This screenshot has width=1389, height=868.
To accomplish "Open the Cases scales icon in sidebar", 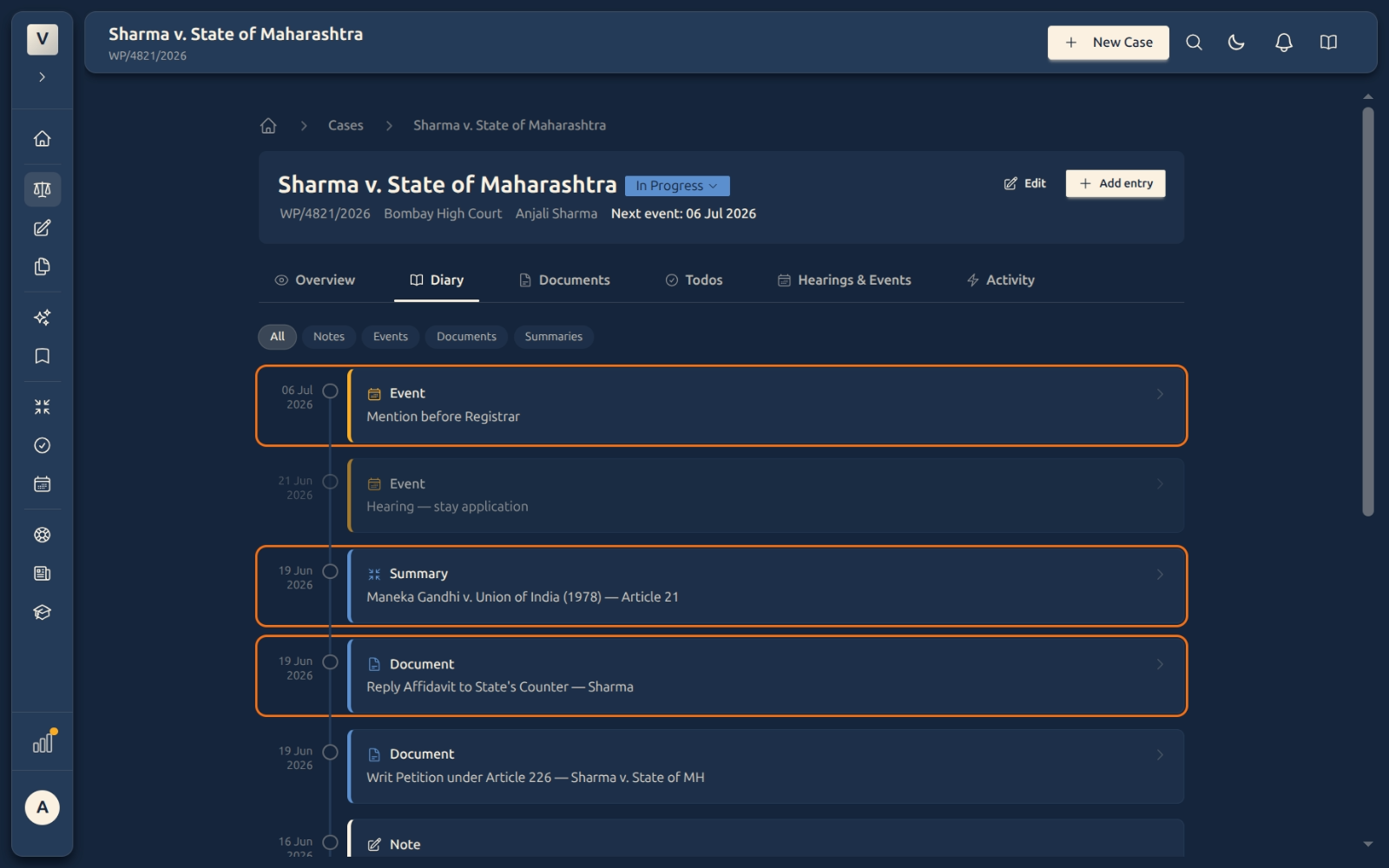I will coord(42,189).
